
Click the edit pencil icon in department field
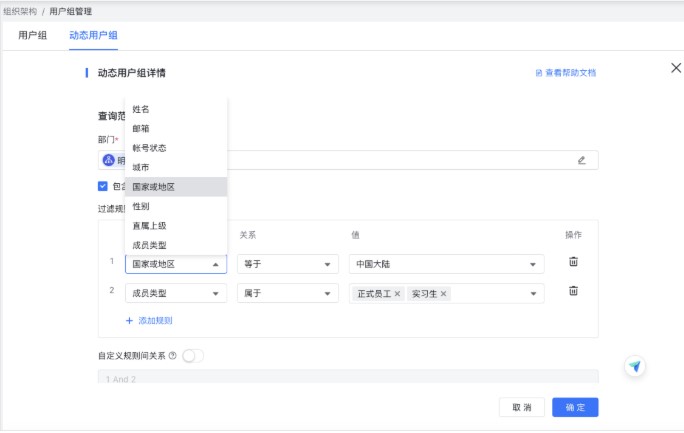point(581,160)
